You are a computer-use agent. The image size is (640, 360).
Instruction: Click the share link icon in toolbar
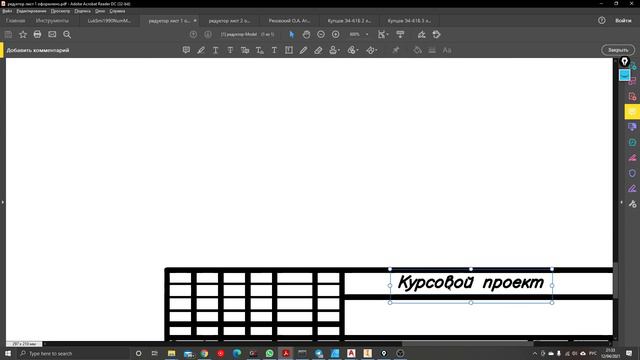(436, 35)
